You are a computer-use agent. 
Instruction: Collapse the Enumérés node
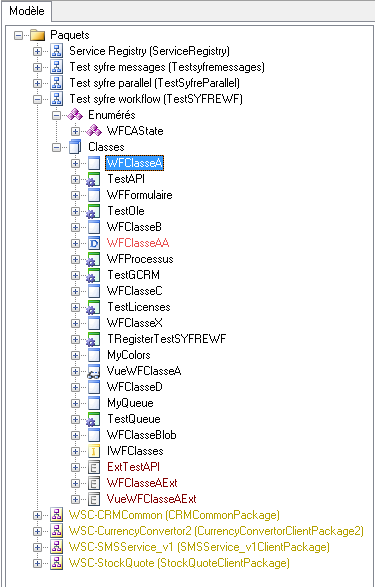point(56,116)
